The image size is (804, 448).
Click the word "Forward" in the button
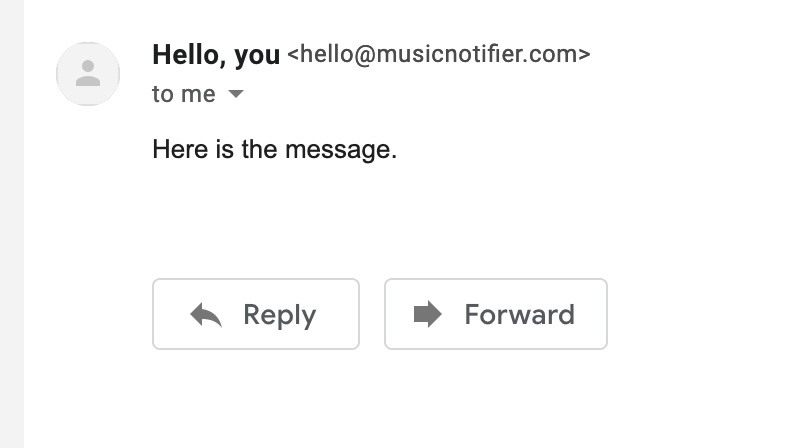coord(519,315)
